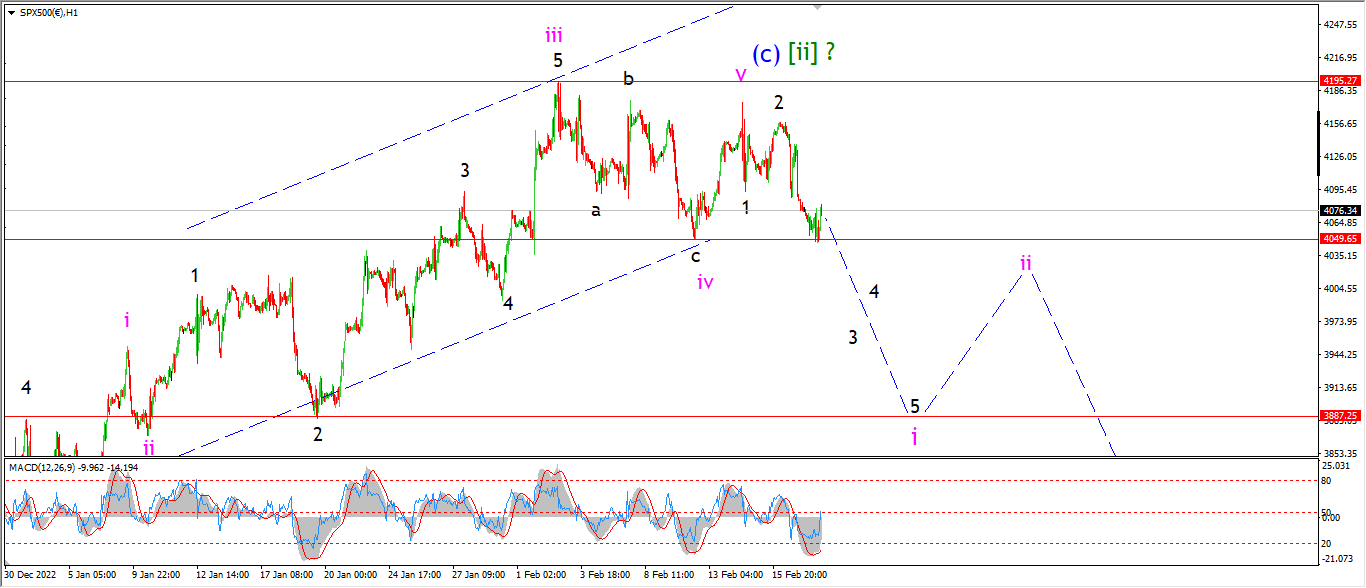The width and height of the screenshot is (1366, 588).
Task: Click the 1 Feb 02:00 date label
Action: pos(540,575)
